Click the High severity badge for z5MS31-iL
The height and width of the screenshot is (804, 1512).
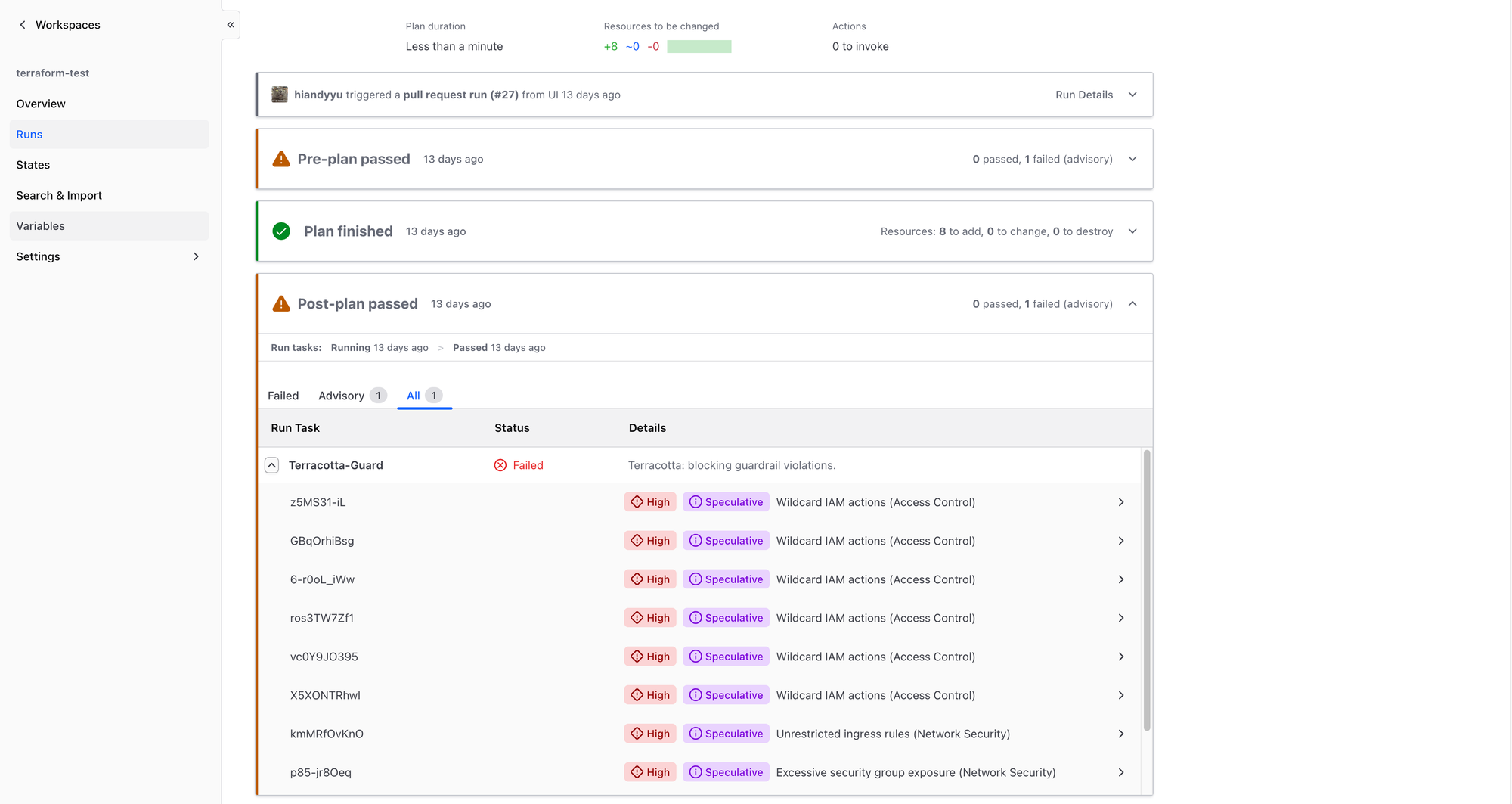[650, 502]
